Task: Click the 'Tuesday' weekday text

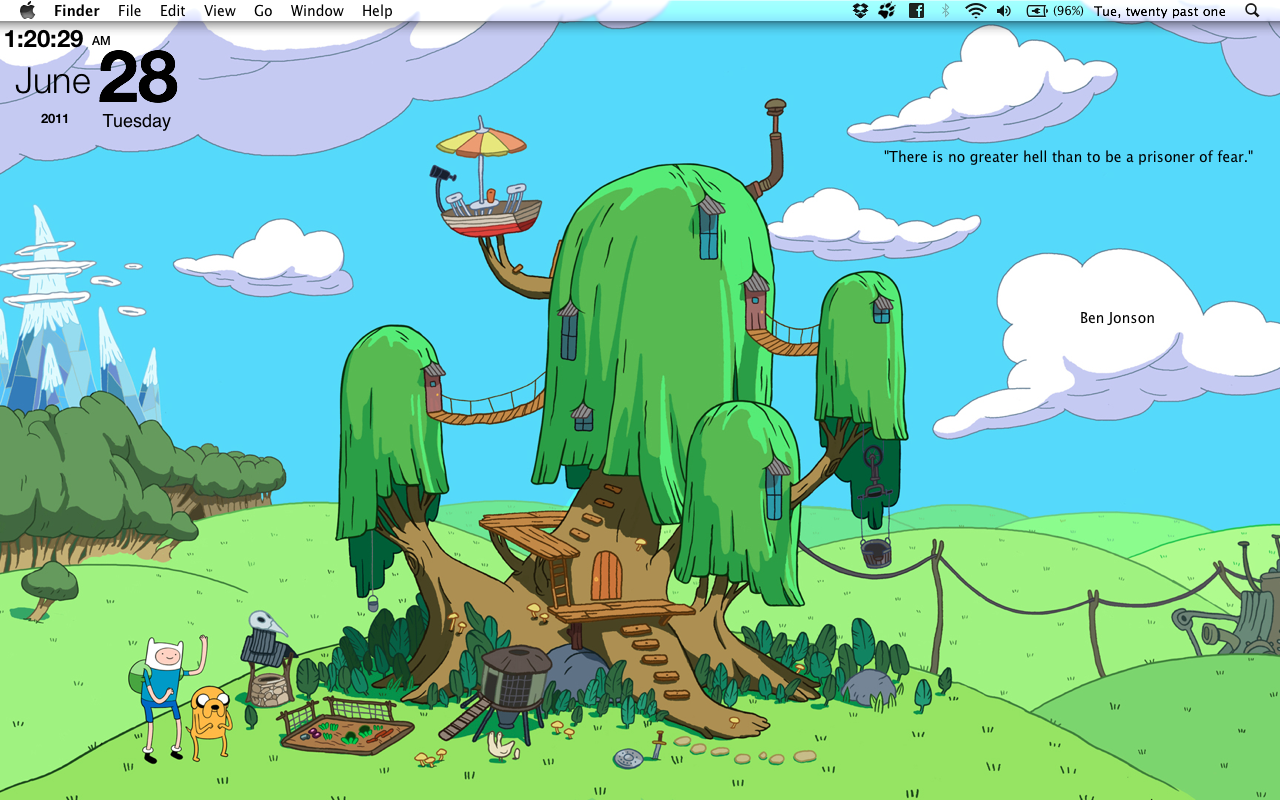Action: [137, 121]
